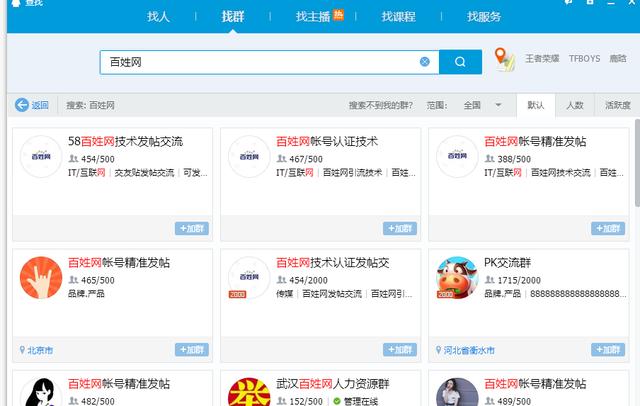Open the orange hand avatar of 465/500 group
The height and width of the screenshot is (406, 640).
coord(41,277)
